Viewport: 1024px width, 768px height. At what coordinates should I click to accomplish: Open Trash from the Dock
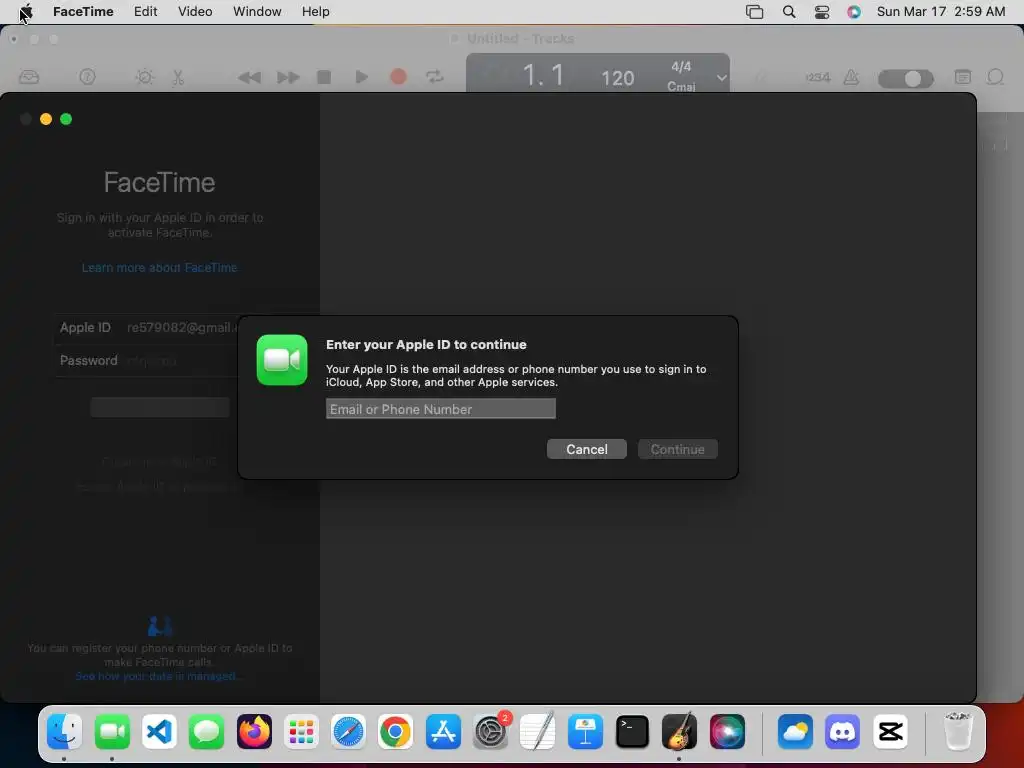point(958,731)
